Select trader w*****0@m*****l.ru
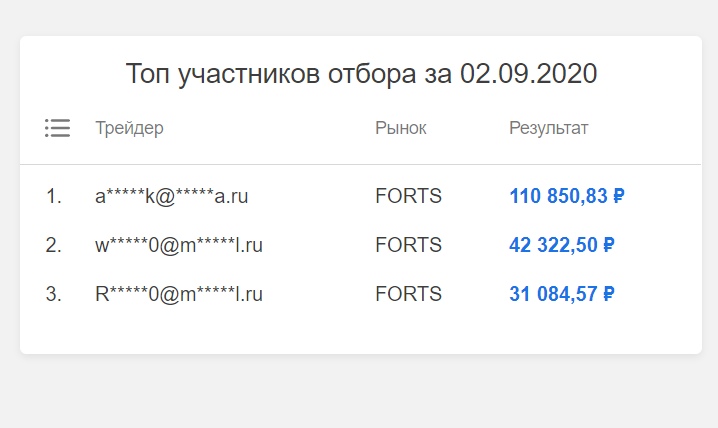 point(179,245)
